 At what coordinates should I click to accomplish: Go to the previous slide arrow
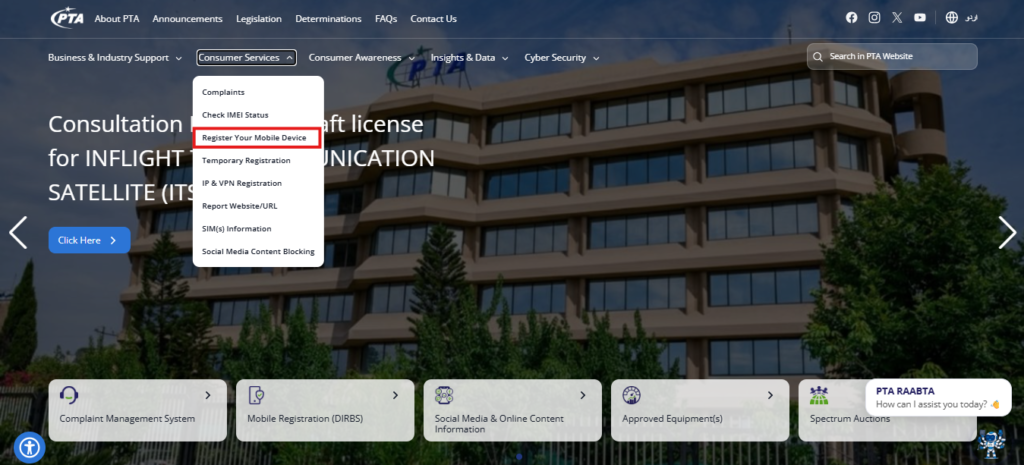(x=18, y=232)
